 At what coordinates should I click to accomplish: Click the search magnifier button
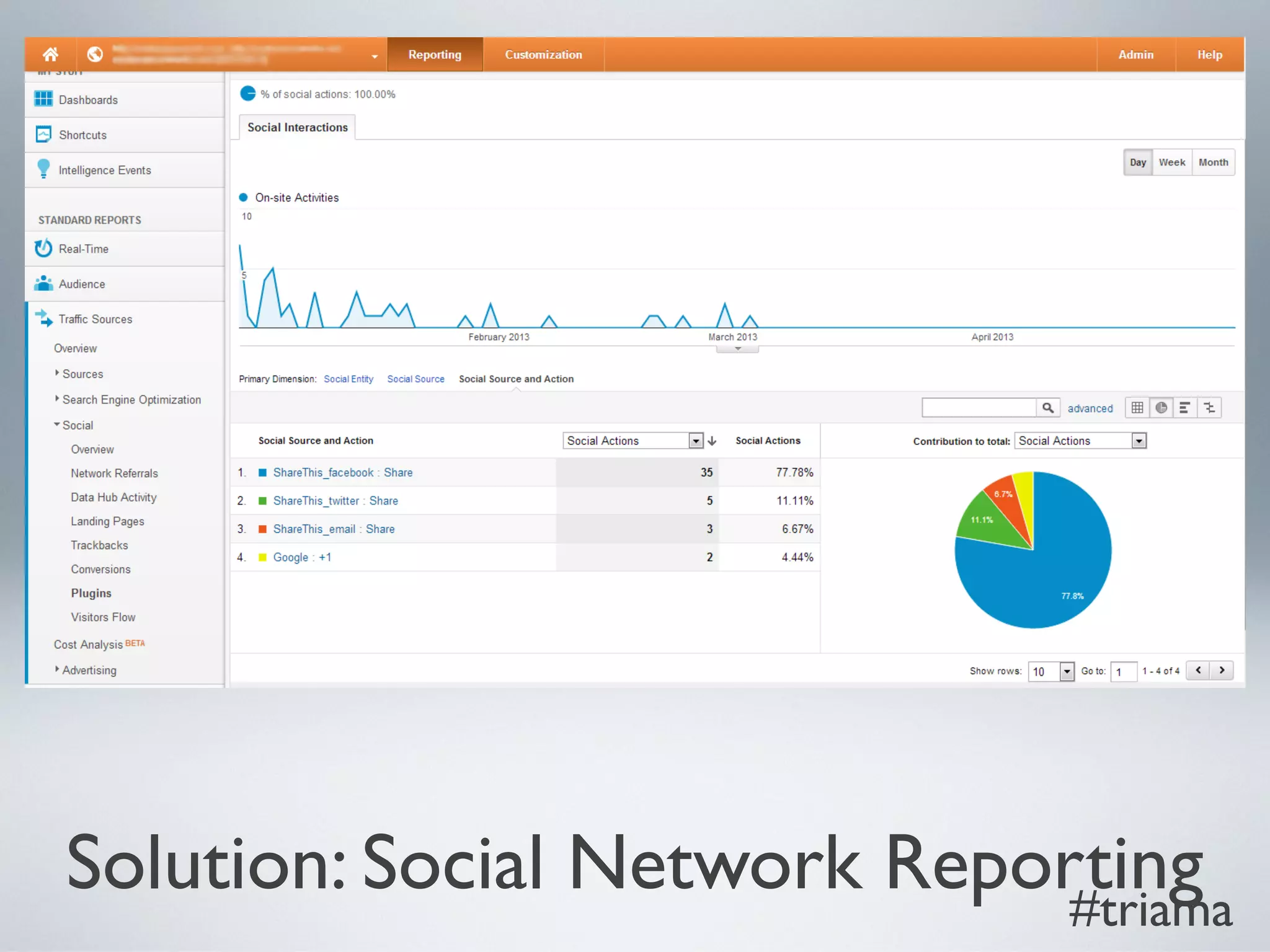1048,408
